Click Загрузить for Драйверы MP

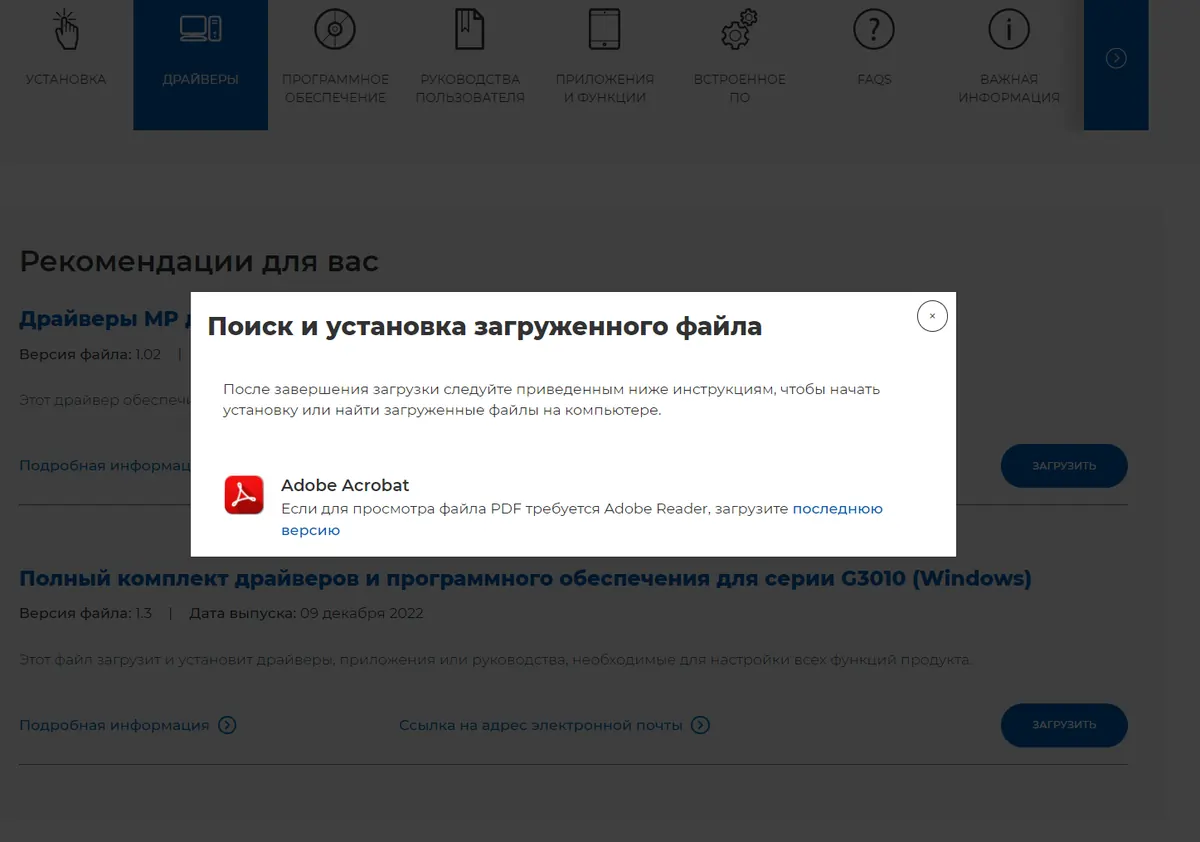point(1064,466)
